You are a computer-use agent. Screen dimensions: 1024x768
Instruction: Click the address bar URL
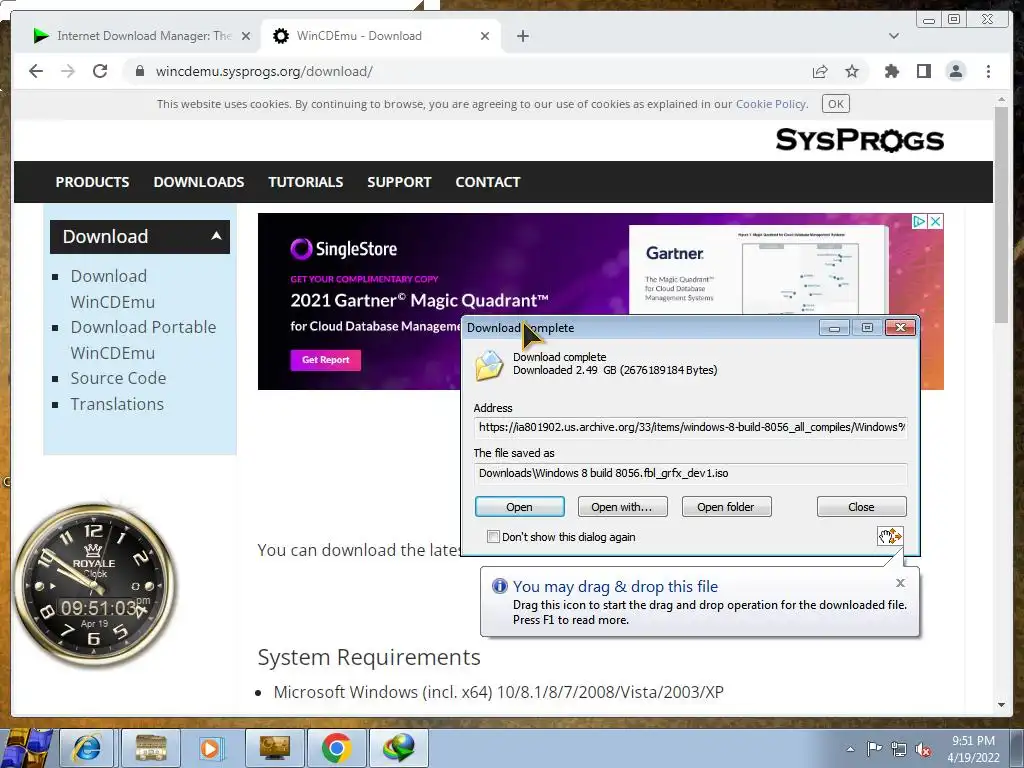tap(264, 71)
